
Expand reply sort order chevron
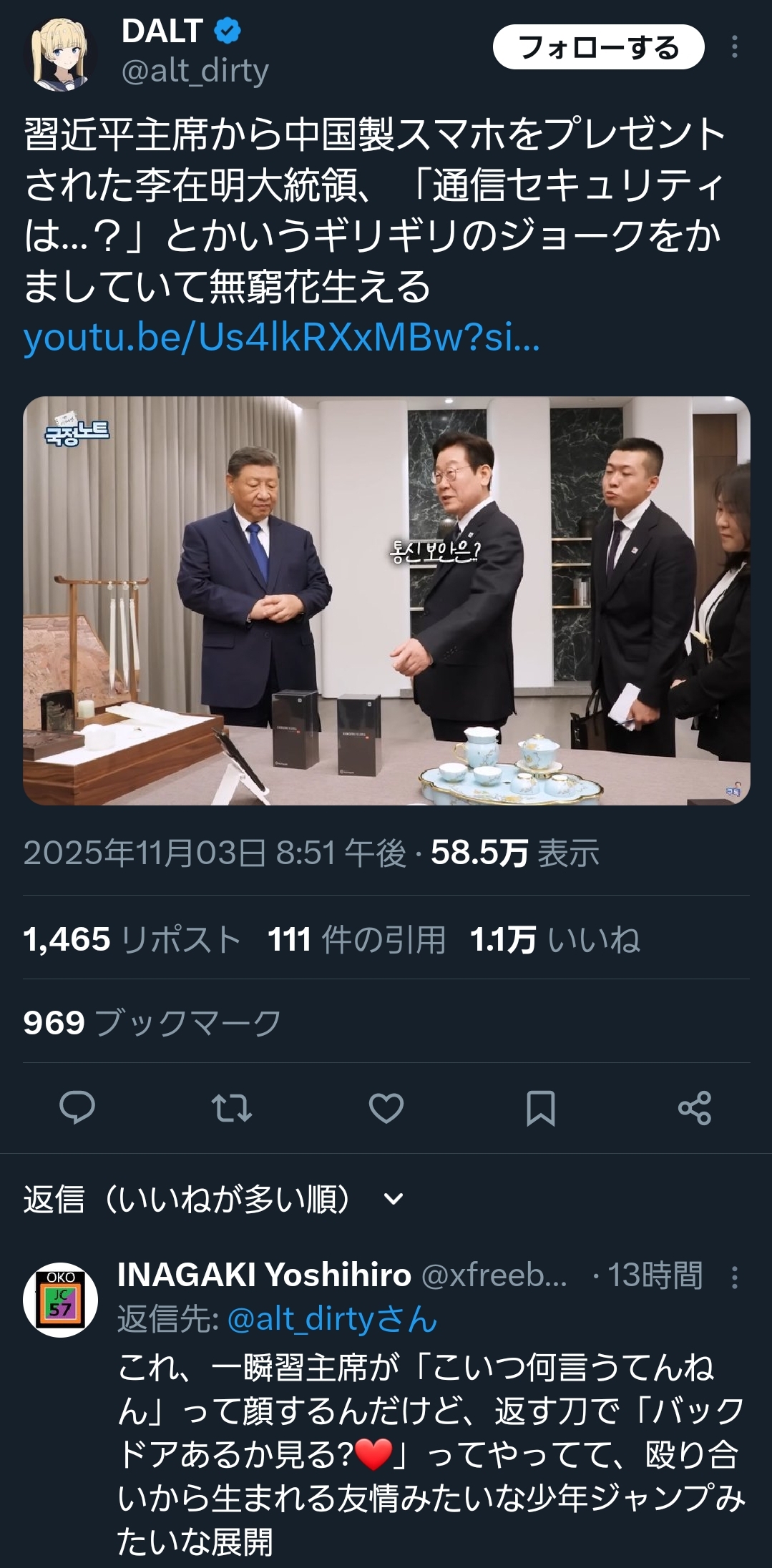394,1199
